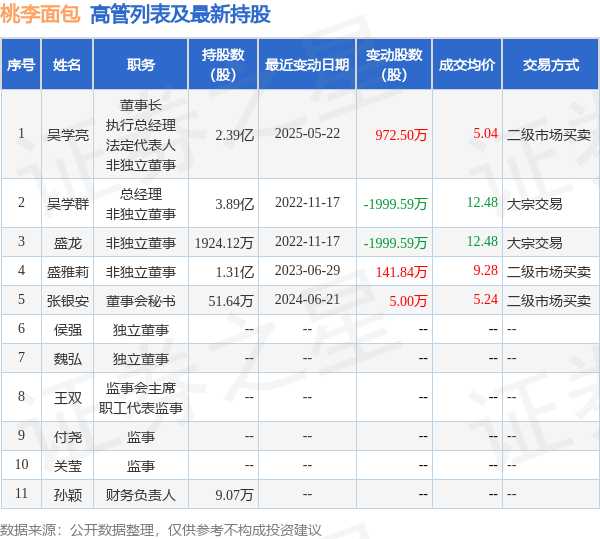Click 付尧's 监事 cell

(x=141, y=437)
